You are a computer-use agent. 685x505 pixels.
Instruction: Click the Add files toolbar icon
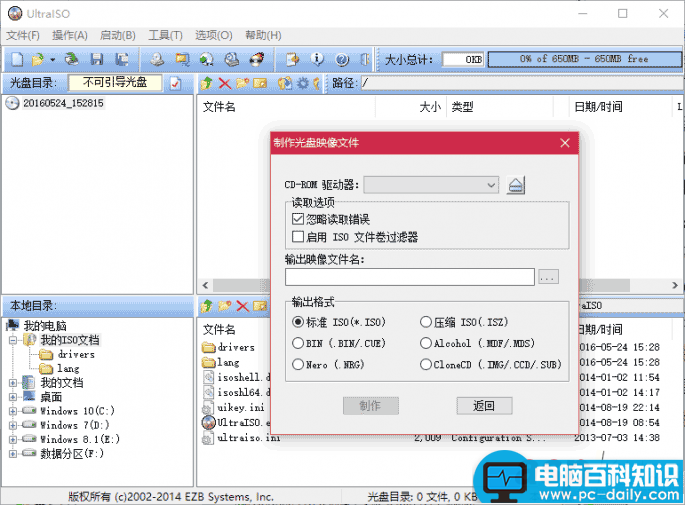pos(292,59)
